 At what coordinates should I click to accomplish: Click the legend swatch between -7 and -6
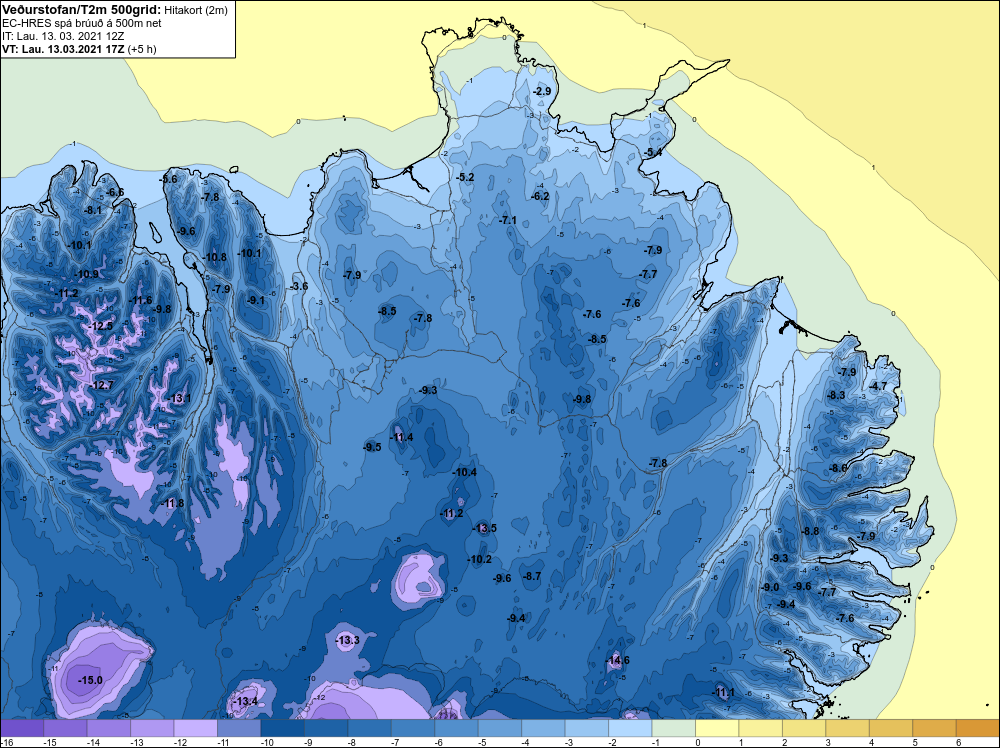click(413, 728)
